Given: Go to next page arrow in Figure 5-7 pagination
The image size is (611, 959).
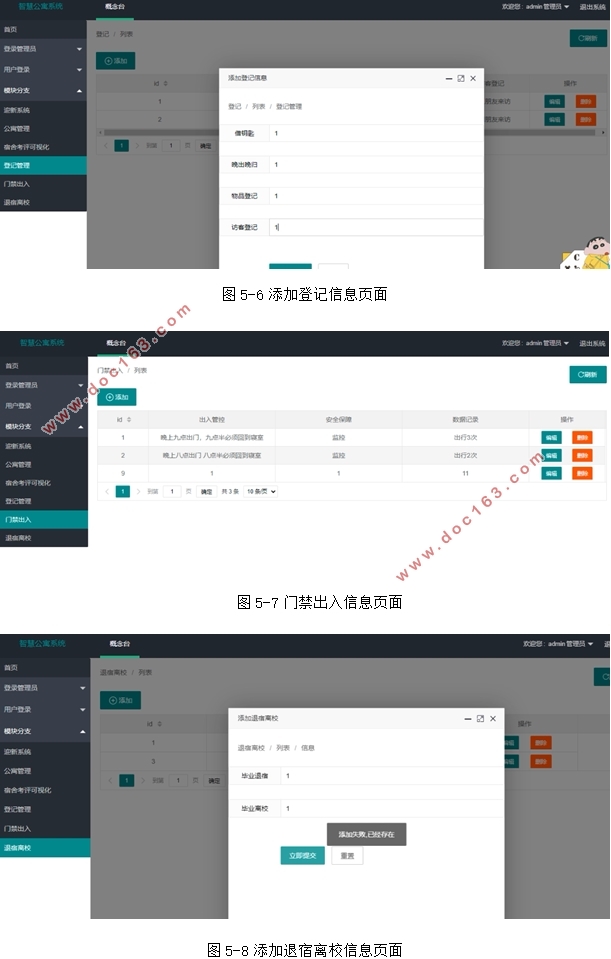Looking at the screenshot, I should [x=138, y=491].
